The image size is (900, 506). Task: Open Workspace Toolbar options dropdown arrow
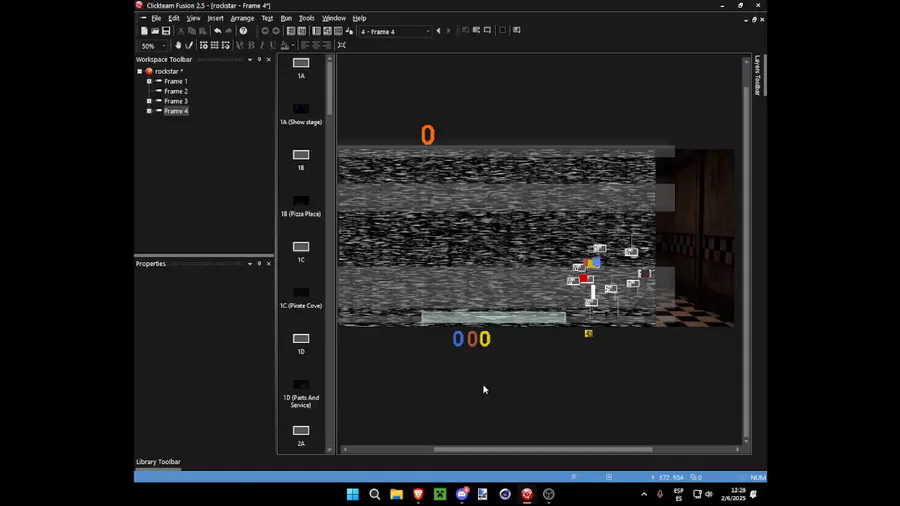[250, 60]
